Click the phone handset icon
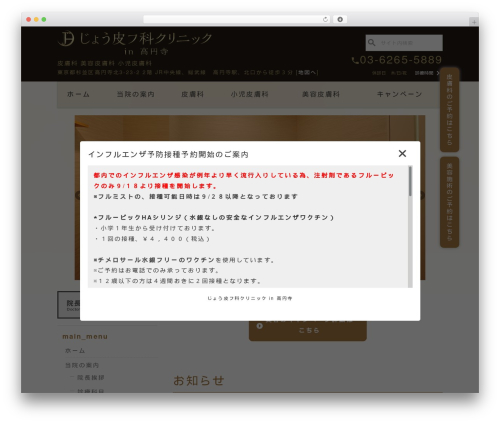The image size is (500, 423). 355,60
